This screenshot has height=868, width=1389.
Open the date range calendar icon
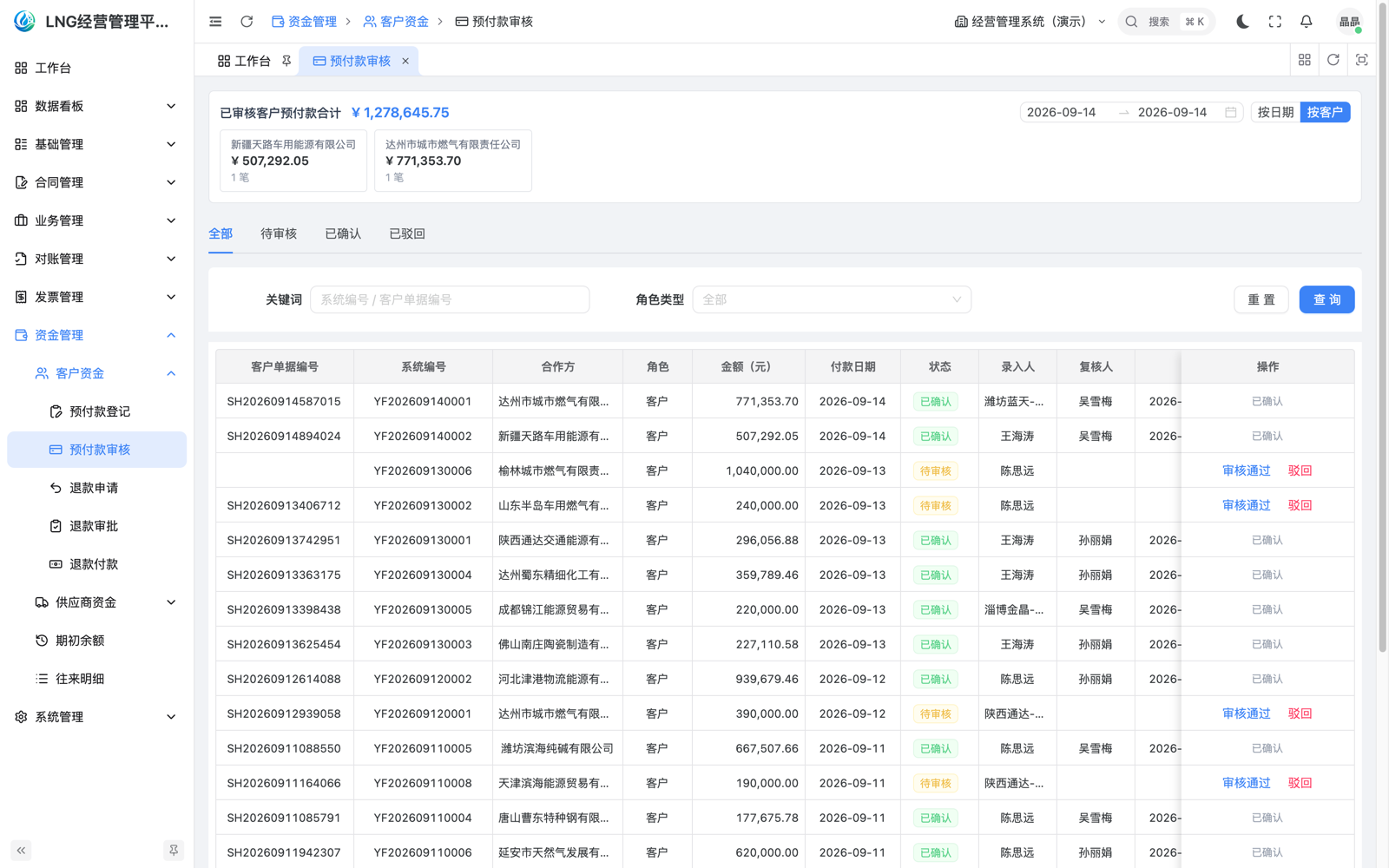tap(1230, 112)
